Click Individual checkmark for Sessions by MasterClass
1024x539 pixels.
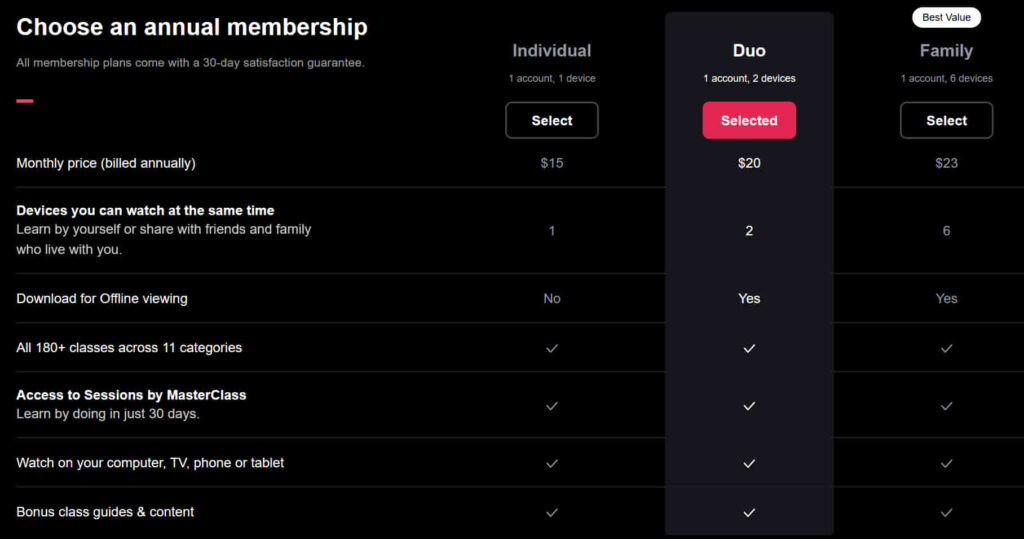552,406
